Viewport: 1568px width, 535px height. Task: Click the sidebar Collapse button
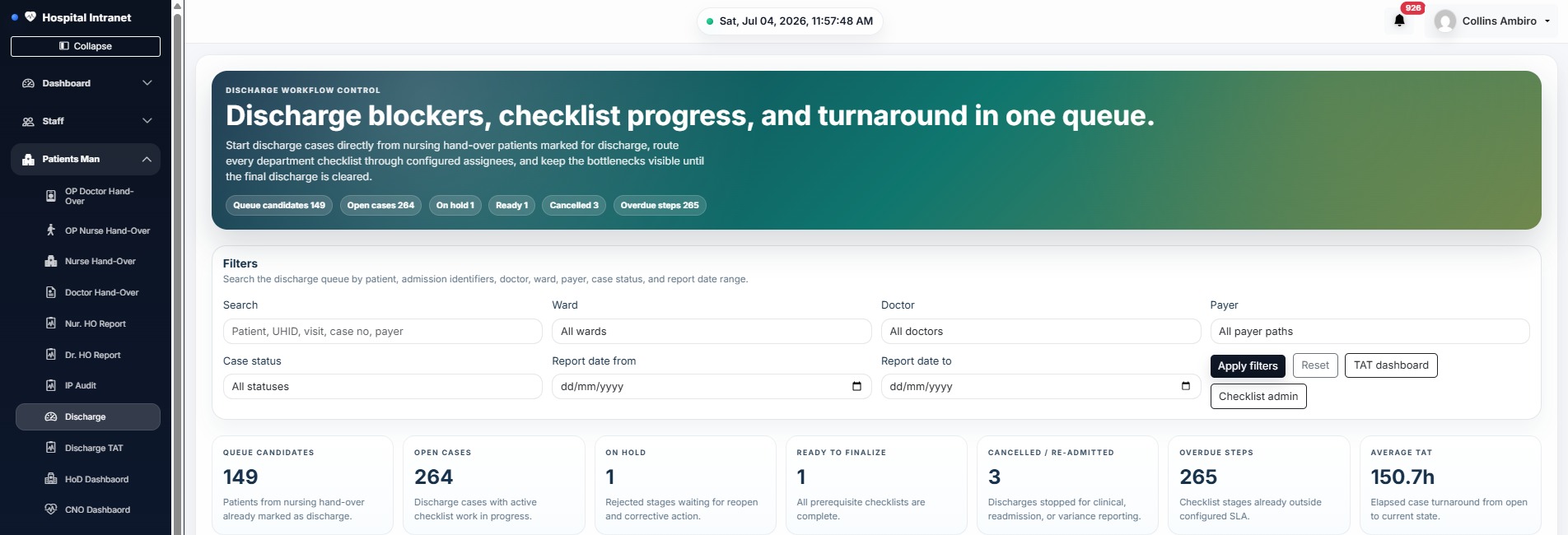86,46
